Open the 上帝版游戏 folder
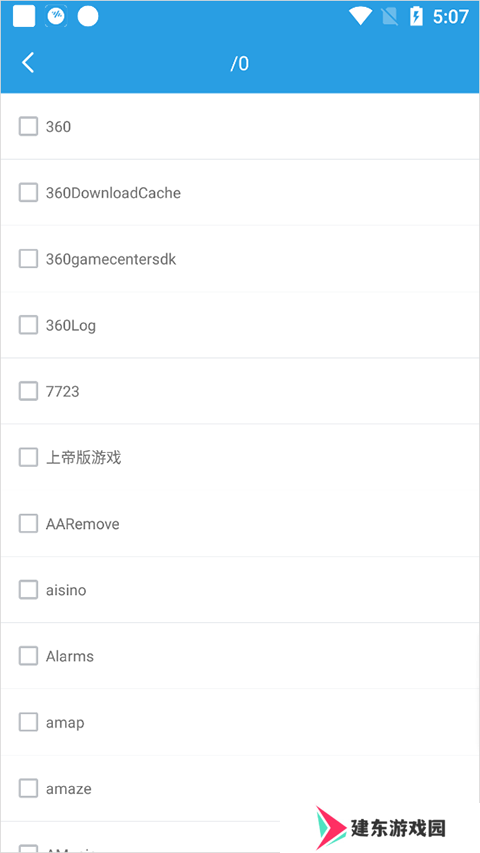 240,458
